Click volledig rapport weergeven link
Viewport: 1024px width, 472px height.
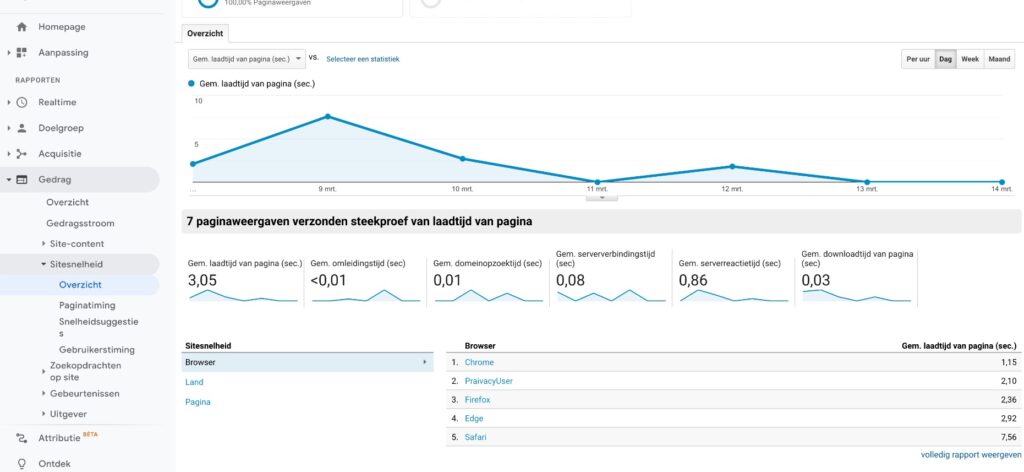tap(971, 454)
